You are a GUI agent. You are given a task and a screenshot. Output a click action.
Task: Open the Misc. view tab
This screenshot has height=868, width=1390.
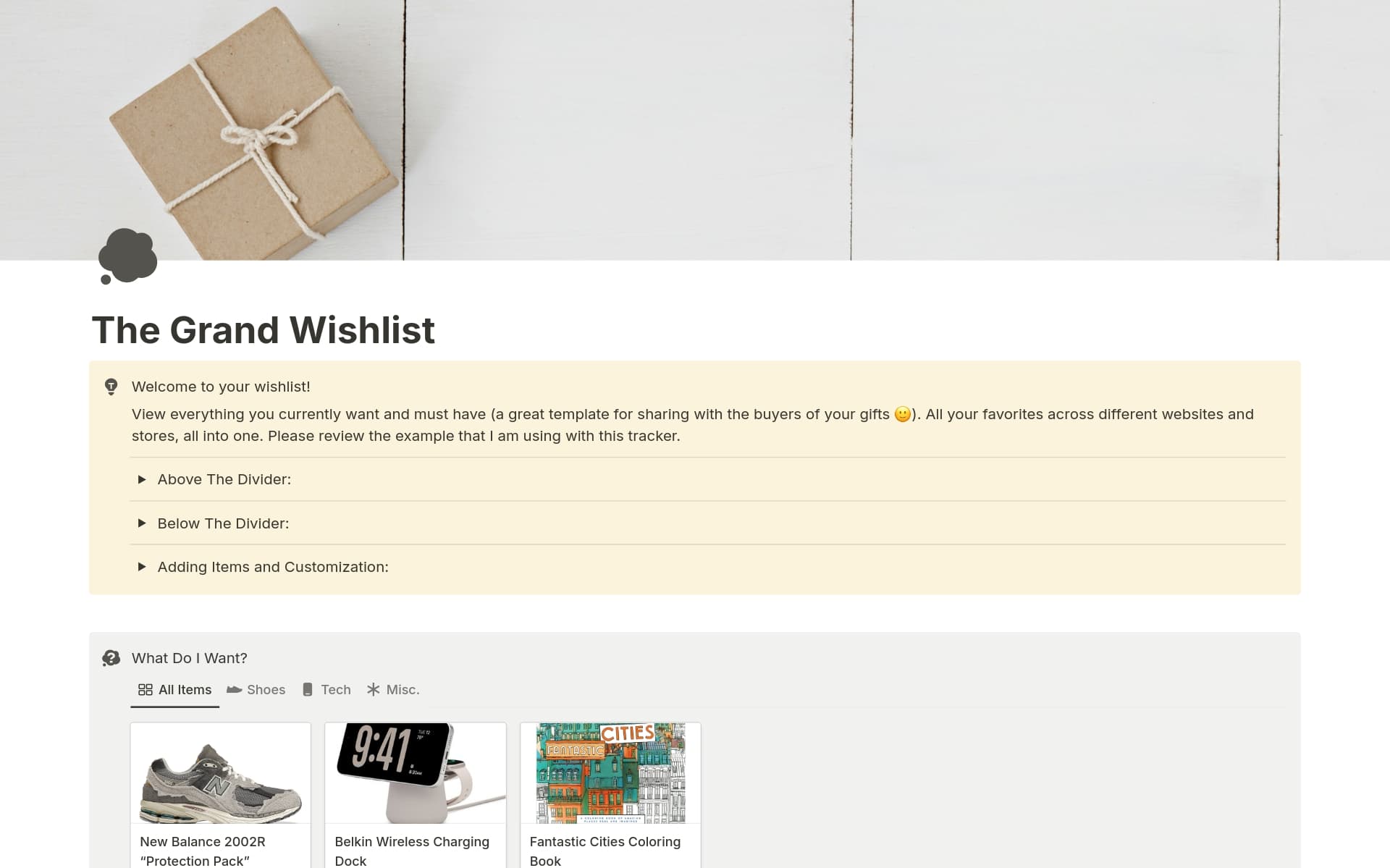(x=393, y=690)
